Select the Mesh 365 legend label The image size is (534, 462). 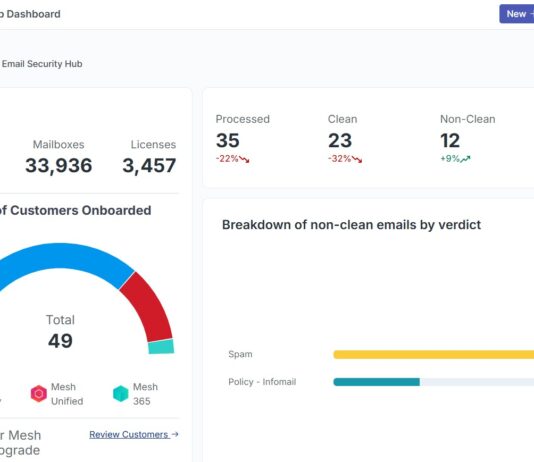pos(145,394)
